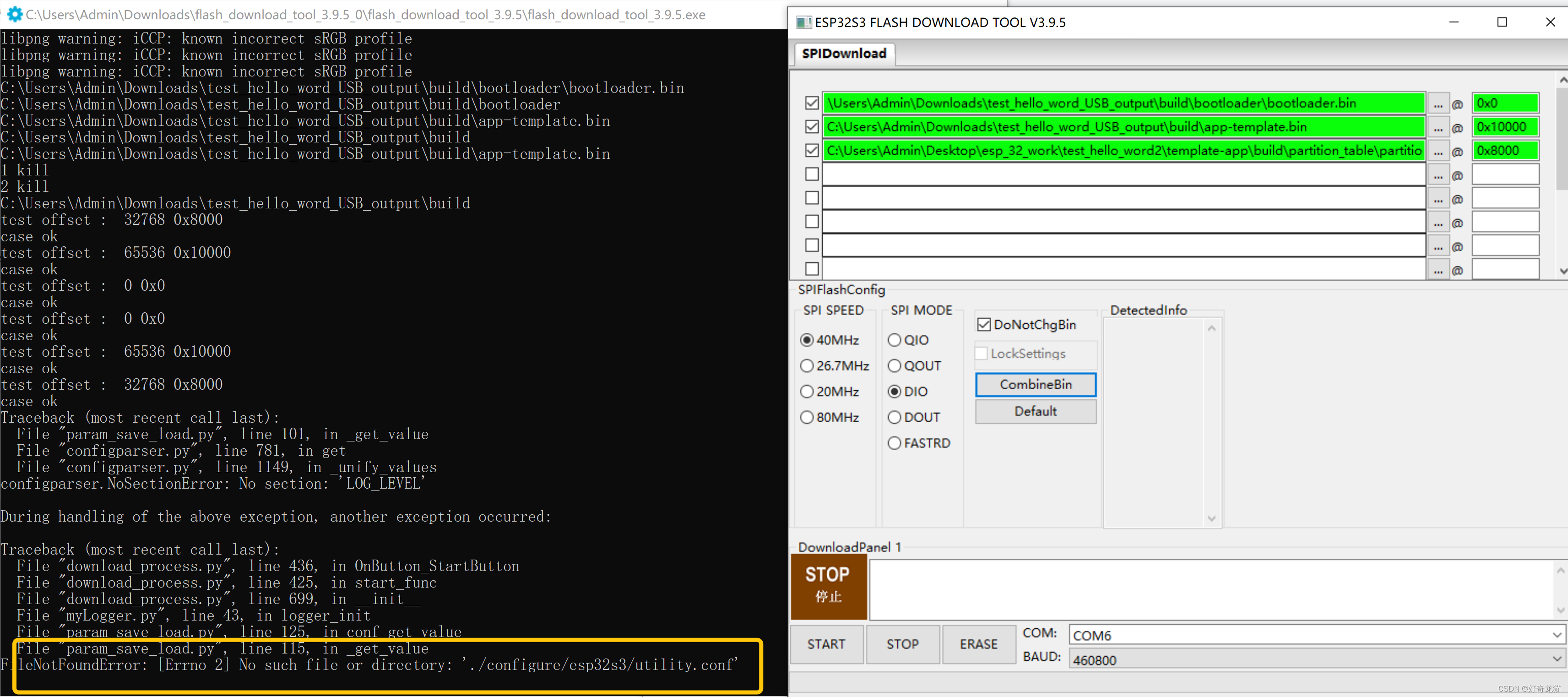Screen dimensions: 1568x697
Task: Click the file list scrollbar up arrow
Action: 1562,80
